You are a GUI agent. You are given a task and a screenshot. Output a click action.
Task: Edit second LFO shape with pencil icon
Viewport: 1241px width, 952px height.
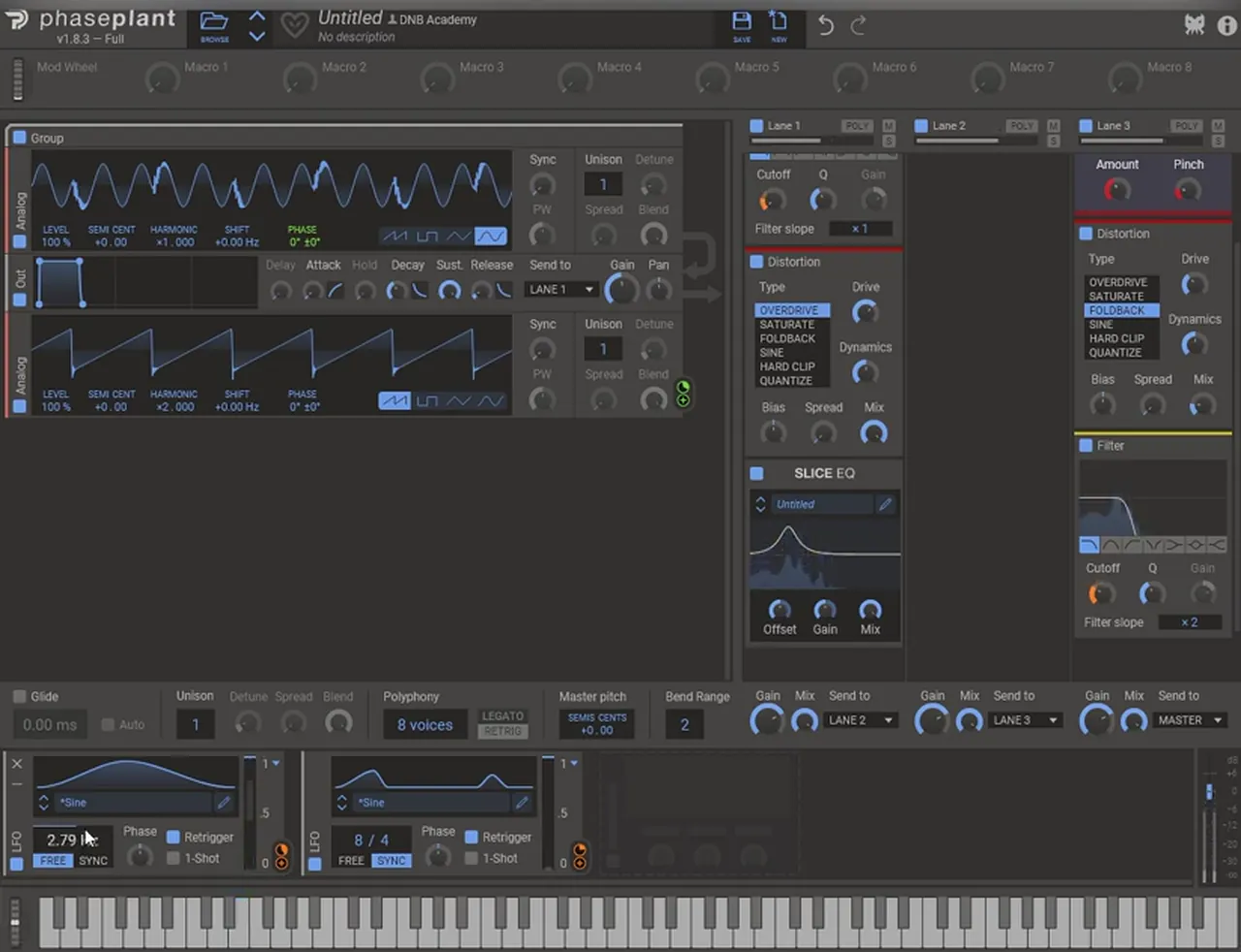point(522,802)
